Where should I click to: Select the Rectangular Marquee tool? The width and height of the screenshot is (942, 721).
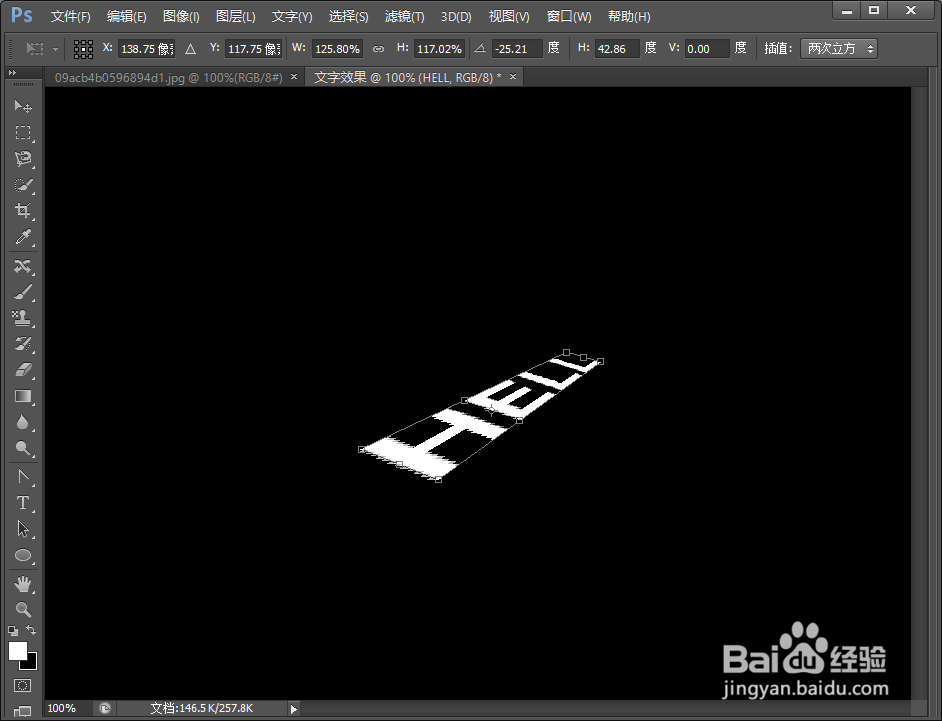point(23,132)
